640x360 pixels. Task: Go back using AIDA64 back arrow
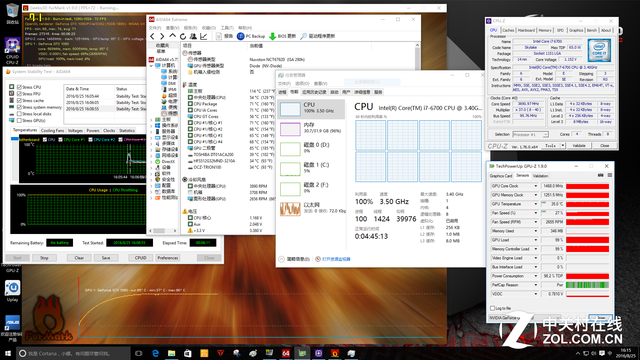152,36
